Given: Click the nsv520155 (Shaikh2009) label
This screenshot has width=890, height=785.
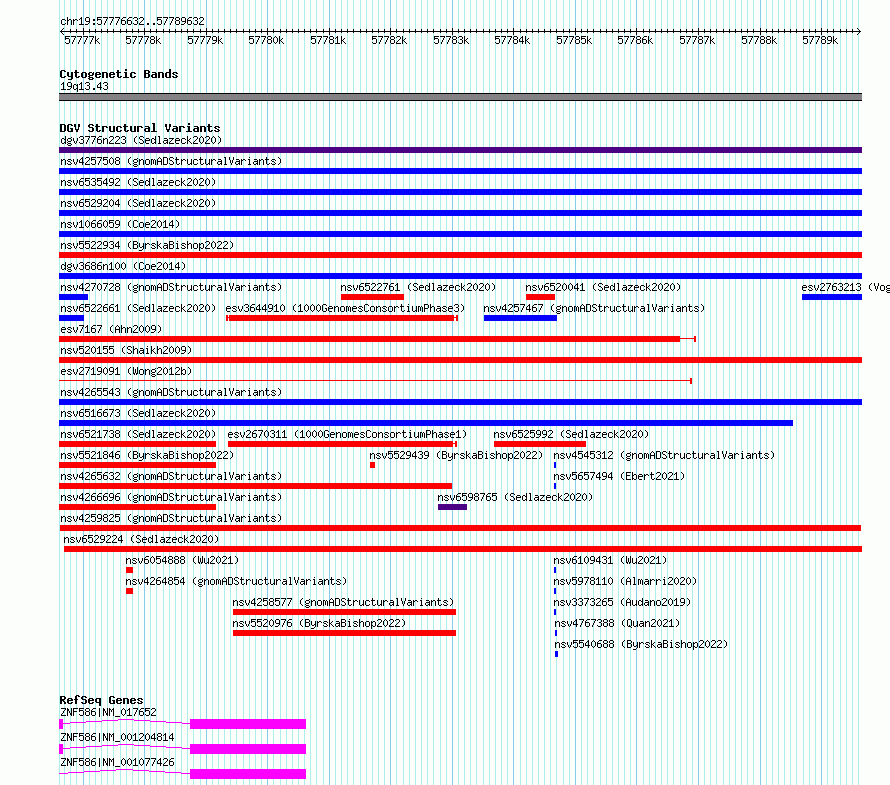Looking at the screenshot, I should 126,350.
